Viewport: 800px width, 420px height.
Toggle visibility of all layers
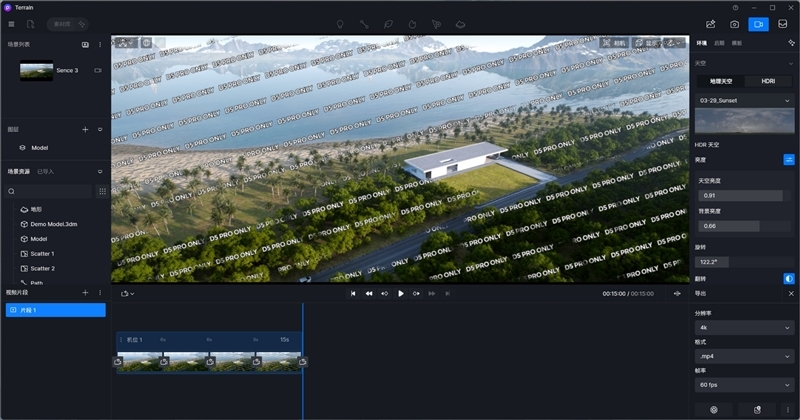pyautogui.click(x=100, y=130)
